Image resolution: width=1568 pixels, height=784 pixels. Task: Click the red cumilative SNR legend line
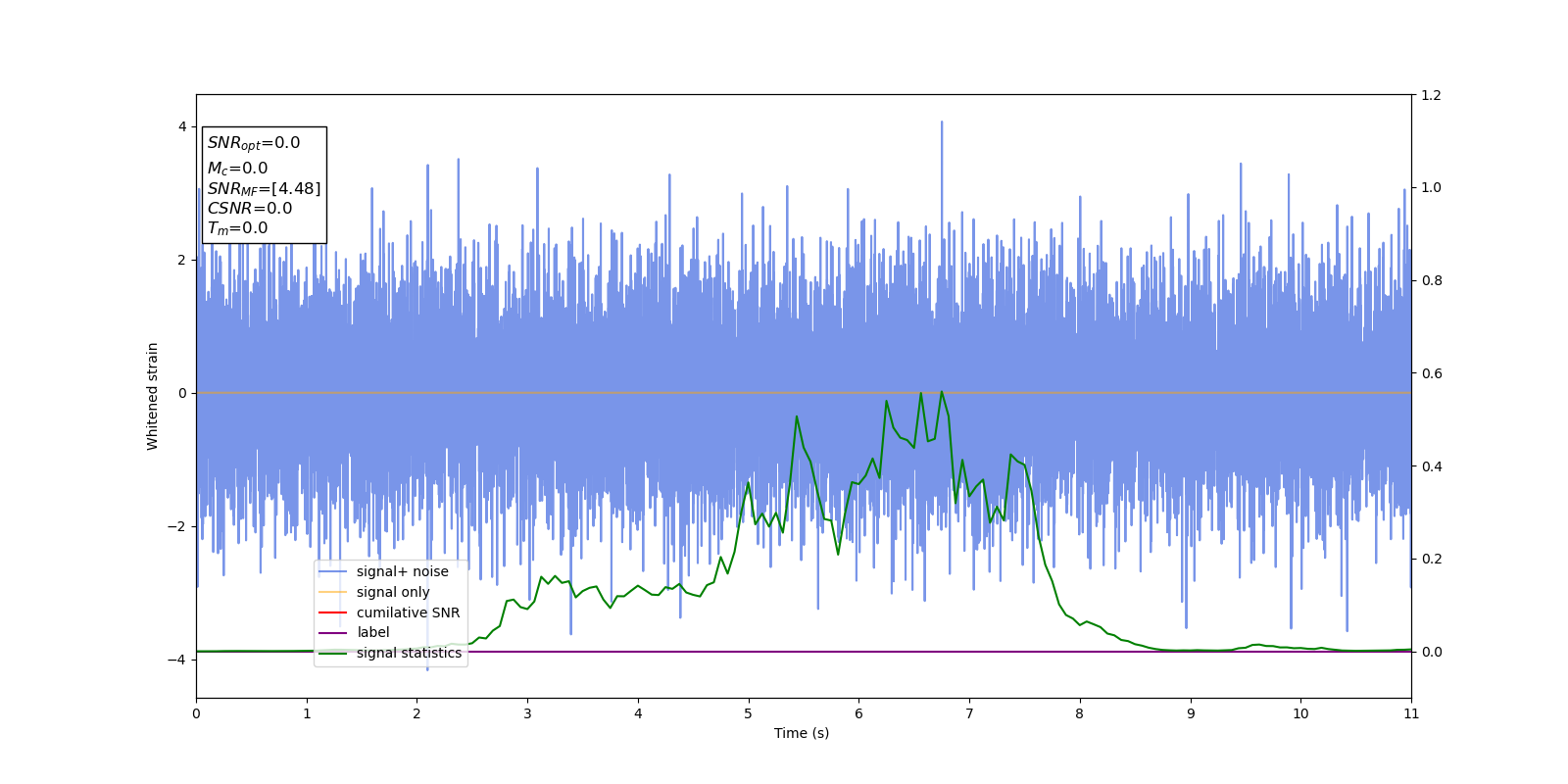(x=333, y=612)
